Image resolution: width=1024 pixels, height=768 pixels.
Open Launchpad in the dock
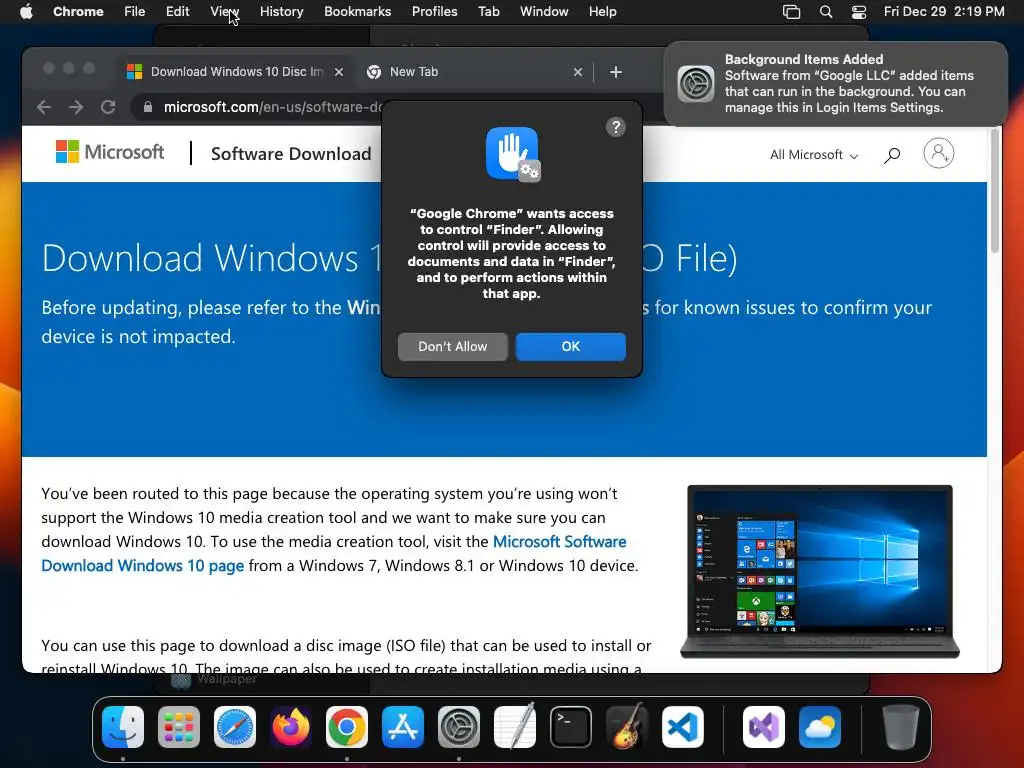click(x=179, y=727)
